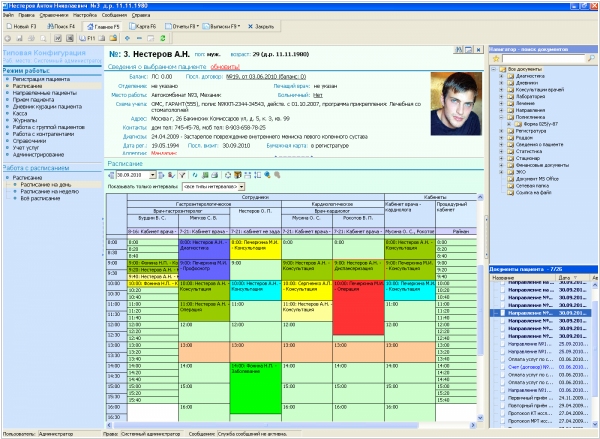This screenshot has height=439, width=600.
Task: Click the Поиск F4 button
Action: [x=61, y=26]
